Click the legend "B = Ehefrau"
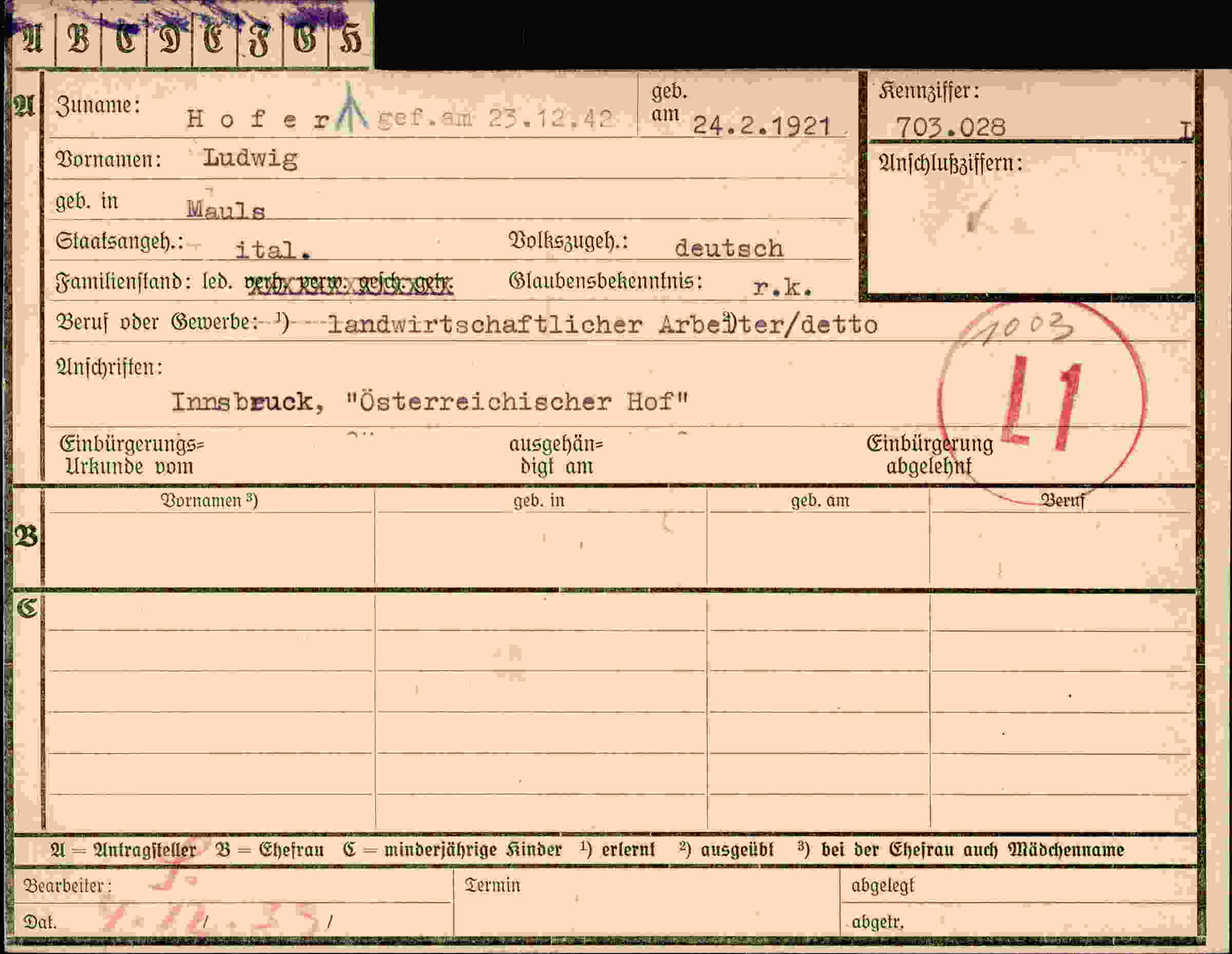 [x=269, y=850]
